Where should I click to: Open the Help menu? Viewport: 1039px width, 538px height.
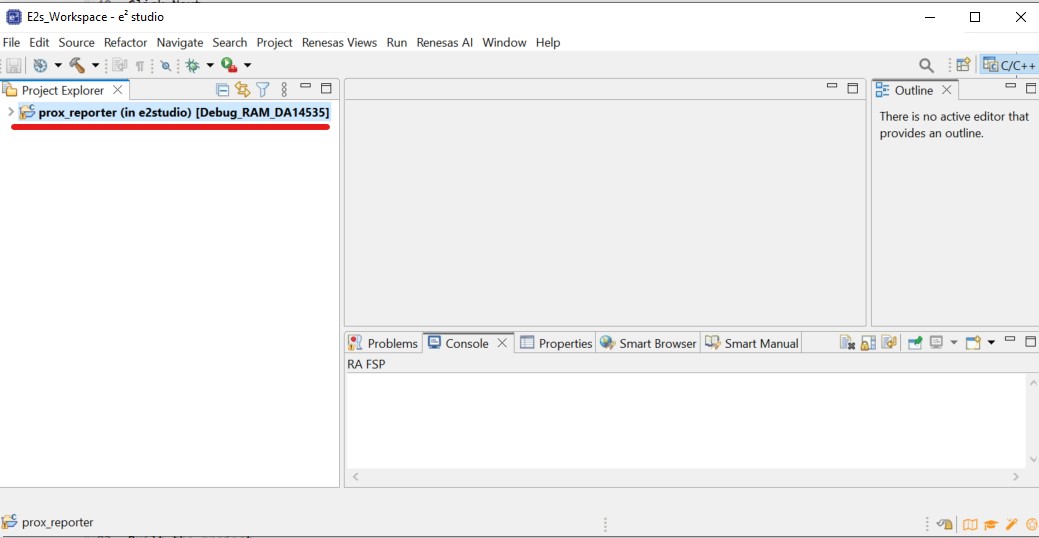(x=548, y=42)
